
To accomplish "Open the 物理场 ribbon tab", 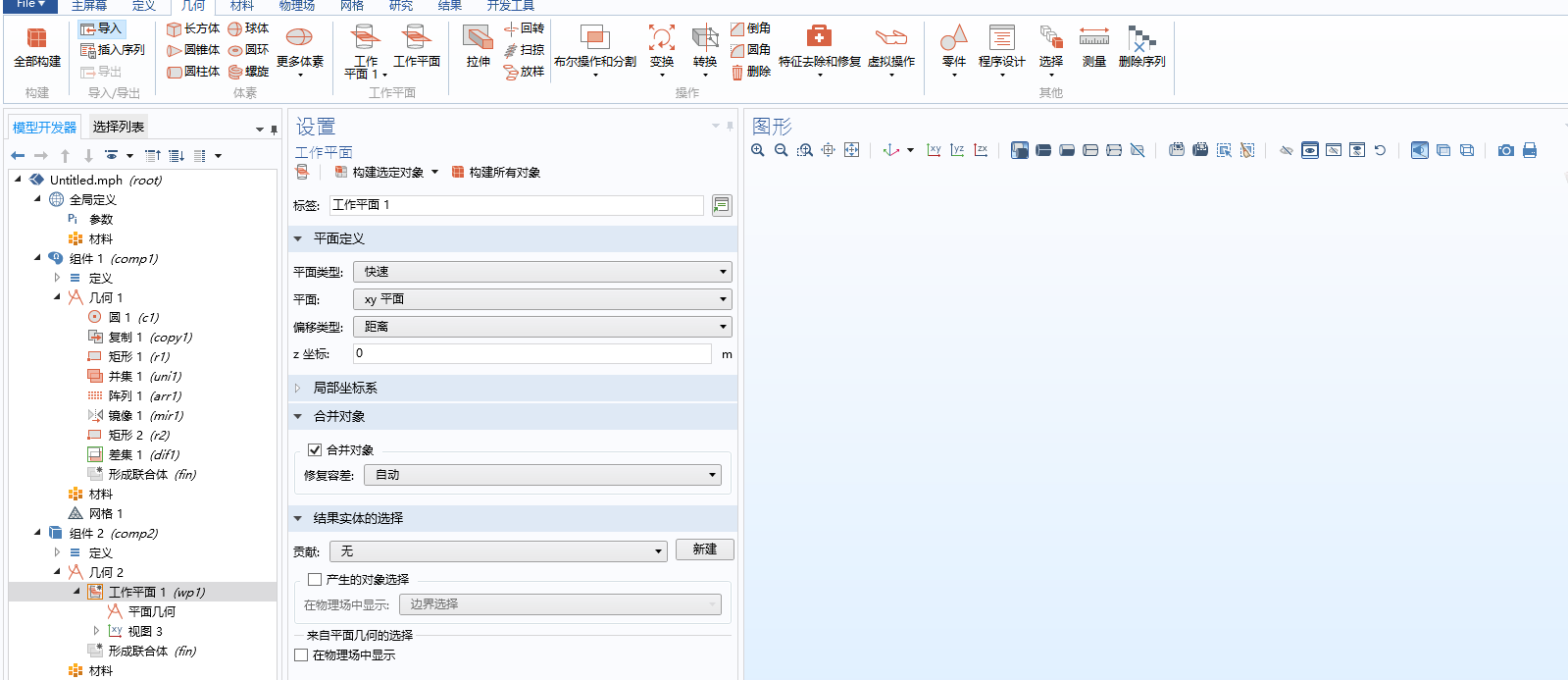I will tap(297, 6).
